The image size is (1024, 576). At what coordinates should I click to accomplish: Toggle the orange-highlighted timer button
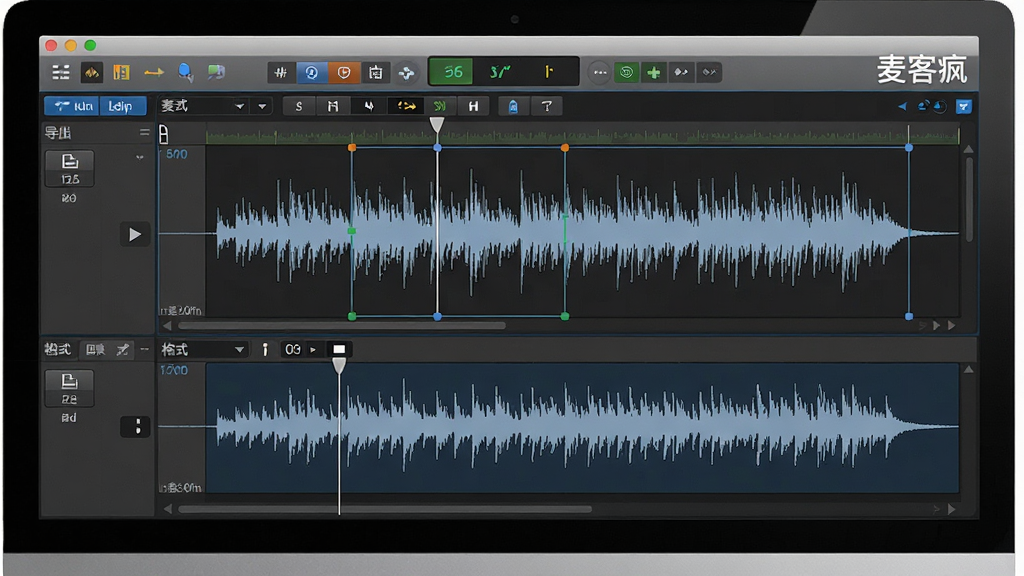(344, 72)
